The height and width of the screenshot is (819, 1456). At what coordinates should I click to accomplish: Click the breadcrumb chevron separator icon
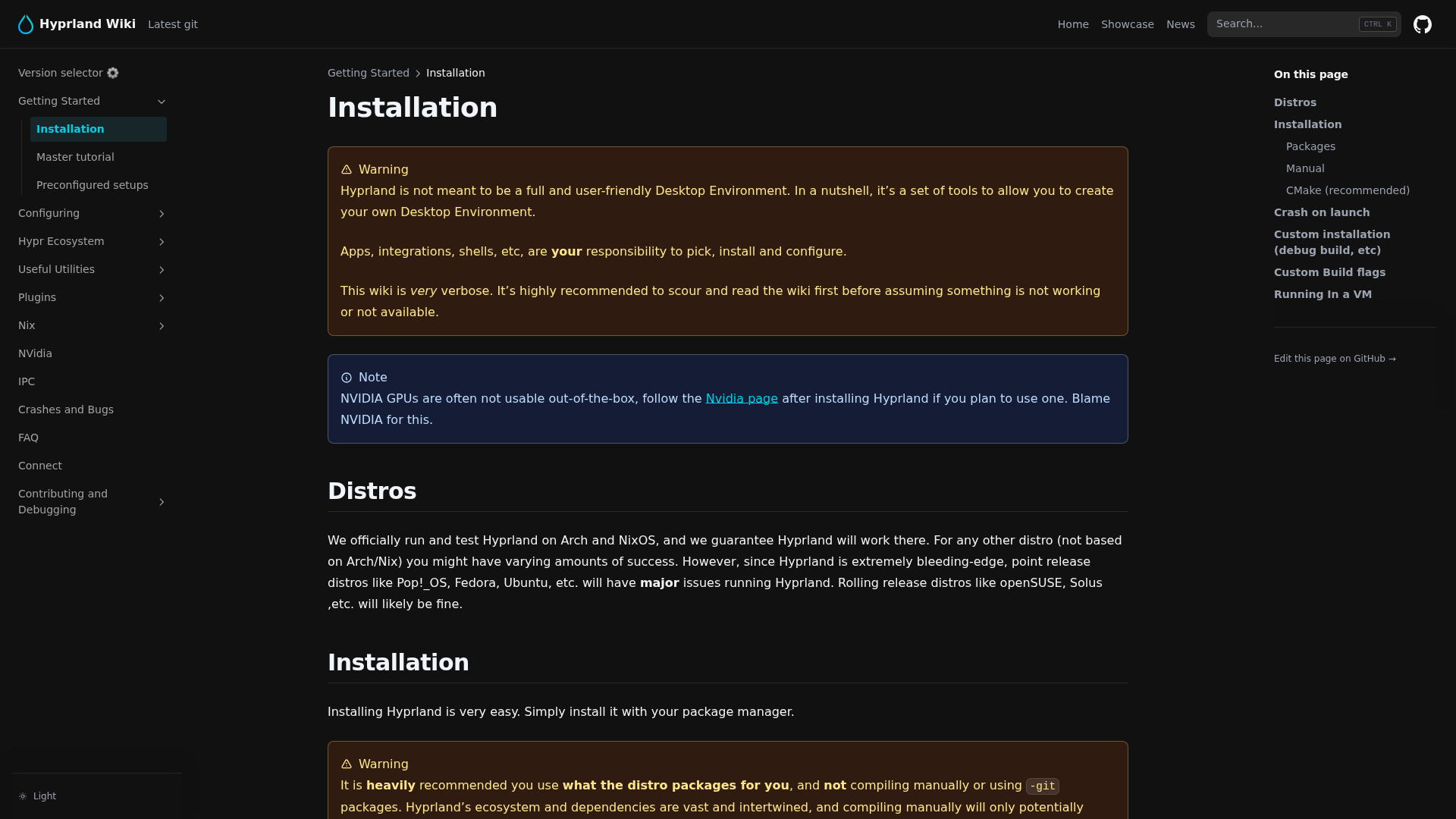(418, 74)
